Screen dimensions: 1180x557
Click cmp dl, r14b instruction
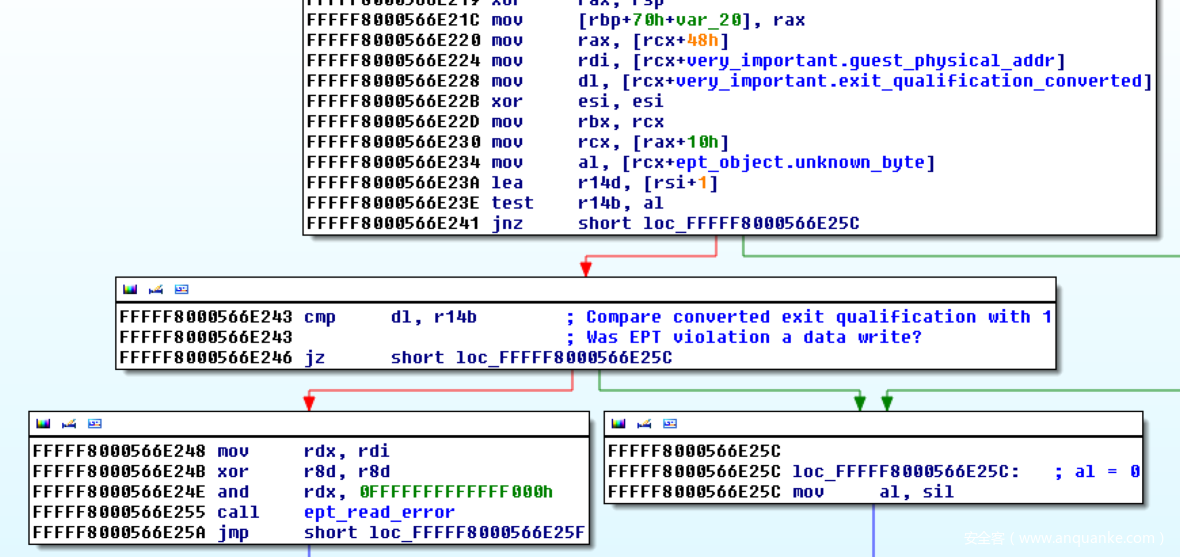pyautogui.click(x=391, y=317)
